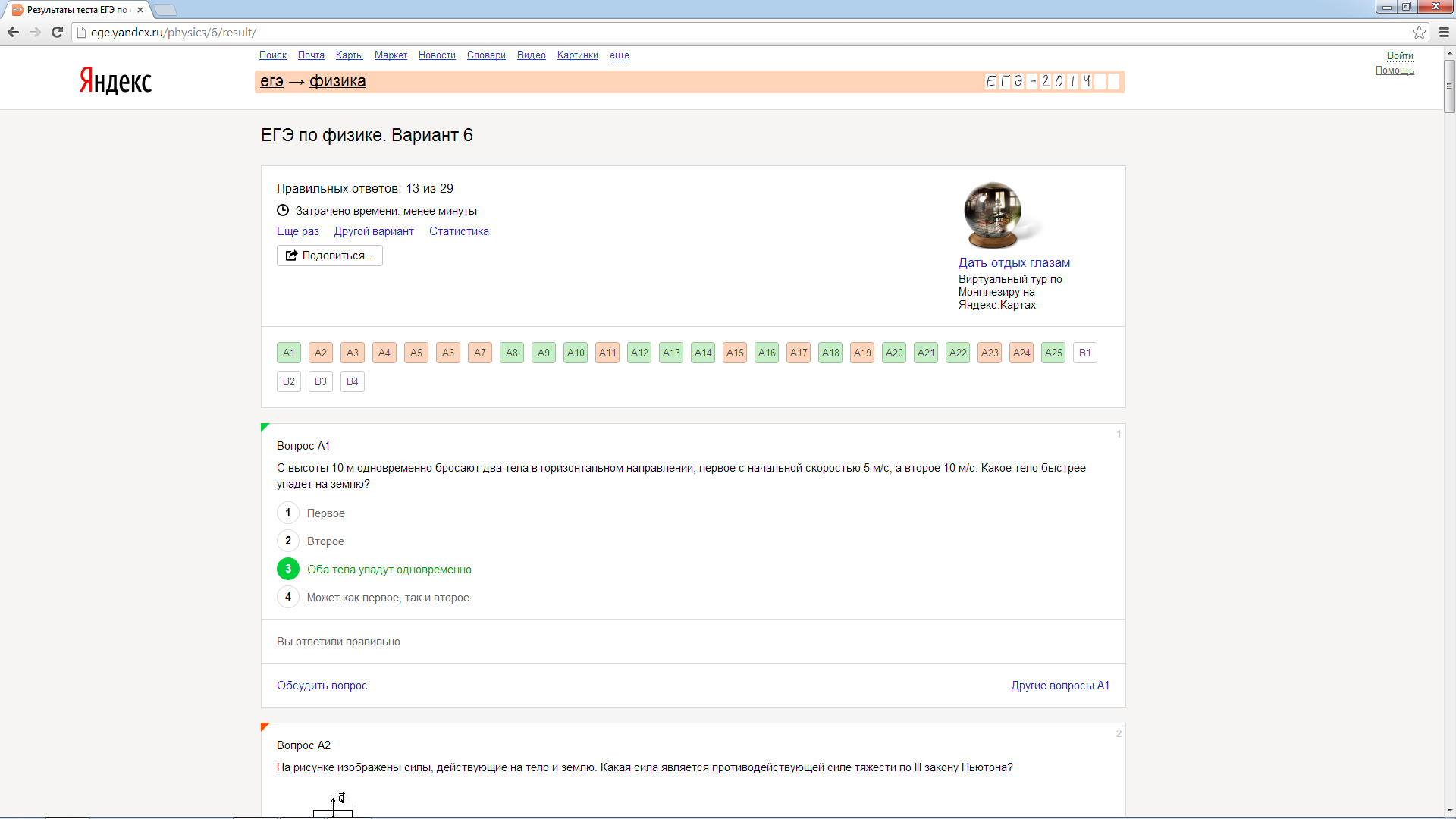This screenshot has height=819, width=1456.
Task: Open the Статистика link
Action: pos(459,231)
